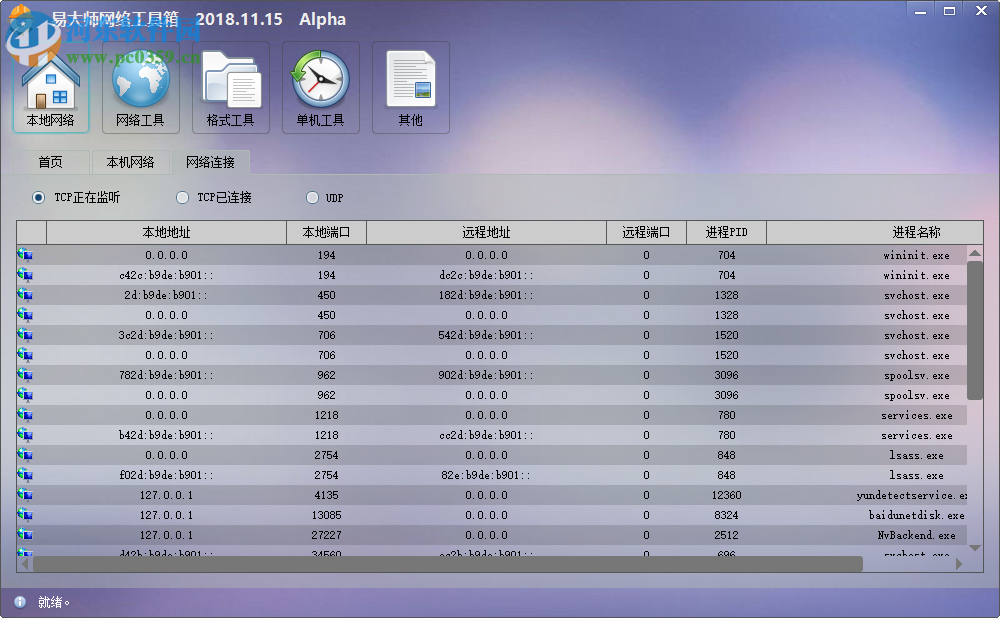This screenshot has height=618, width=1000.
Task: Sort by 远程端口 column header
Action: click(x=646, y=232)
